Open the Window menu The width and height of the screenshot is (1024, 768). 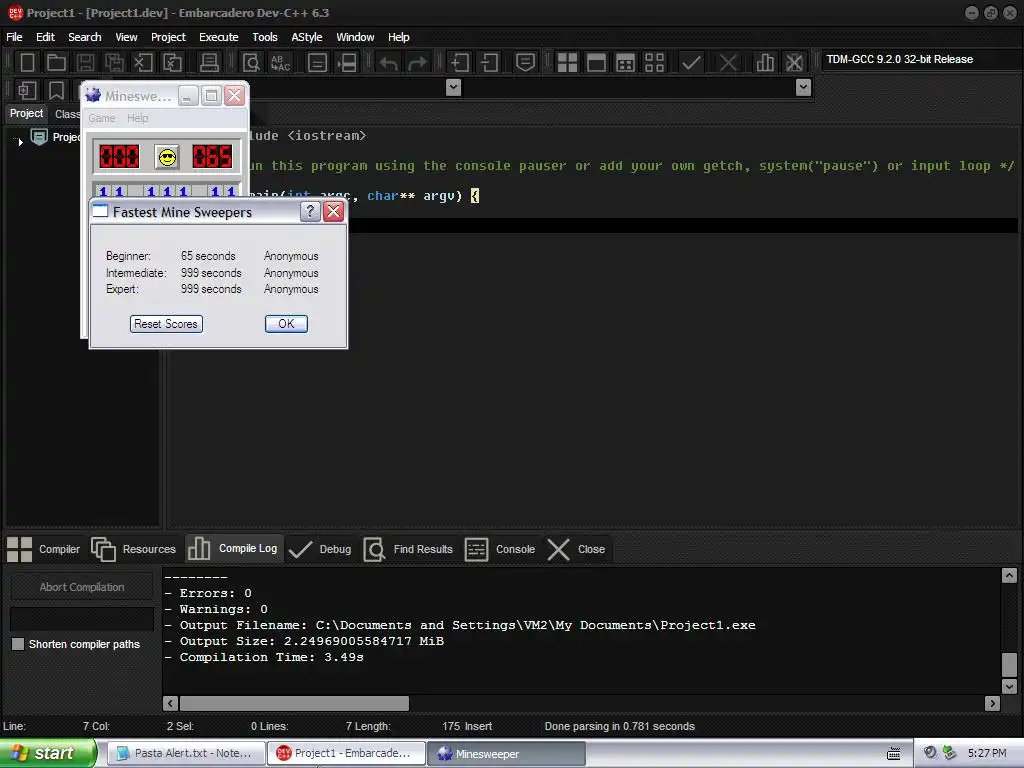[x=355, y=37]
